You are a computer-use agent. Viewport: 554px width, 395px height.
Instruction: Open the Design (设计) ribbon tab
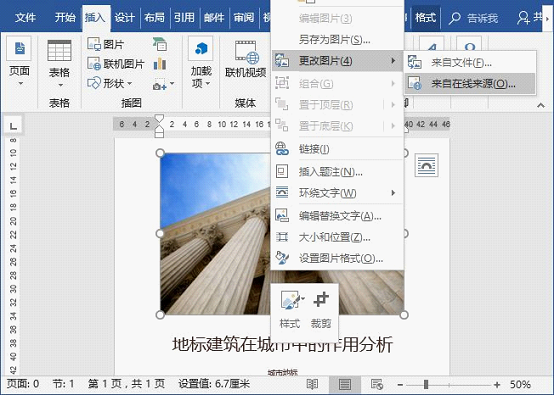[x=124, y=17]
